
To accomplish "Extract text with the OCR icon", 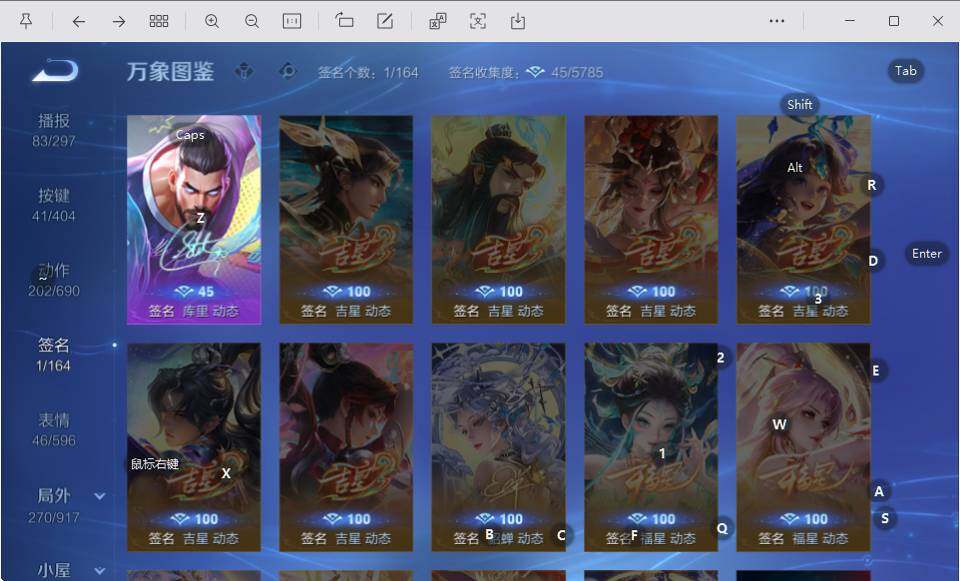I will coord(478,21).
